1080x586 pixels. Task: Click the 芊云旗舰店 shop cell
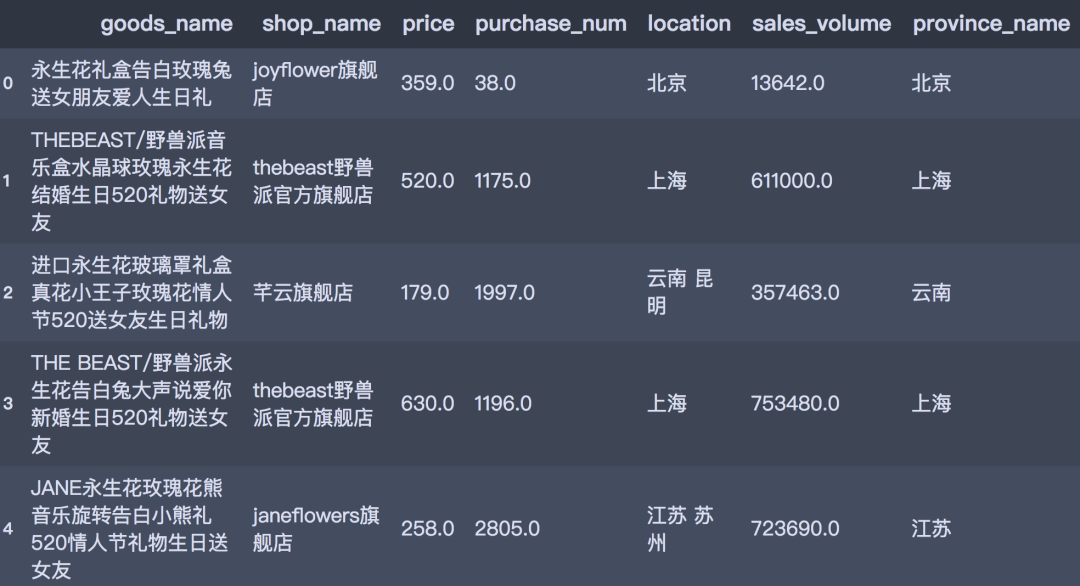pyautogui.click(x=303, y=293)
